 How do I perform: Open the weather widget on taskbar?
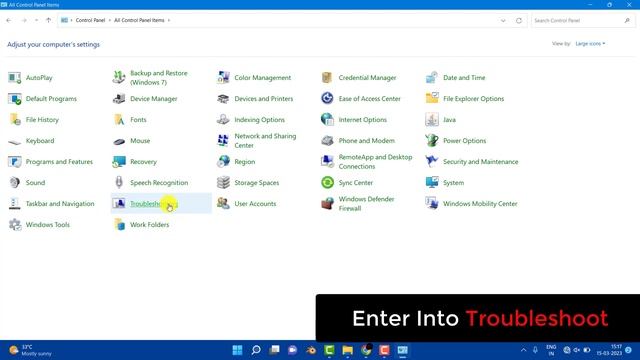[x=31, y=350]
